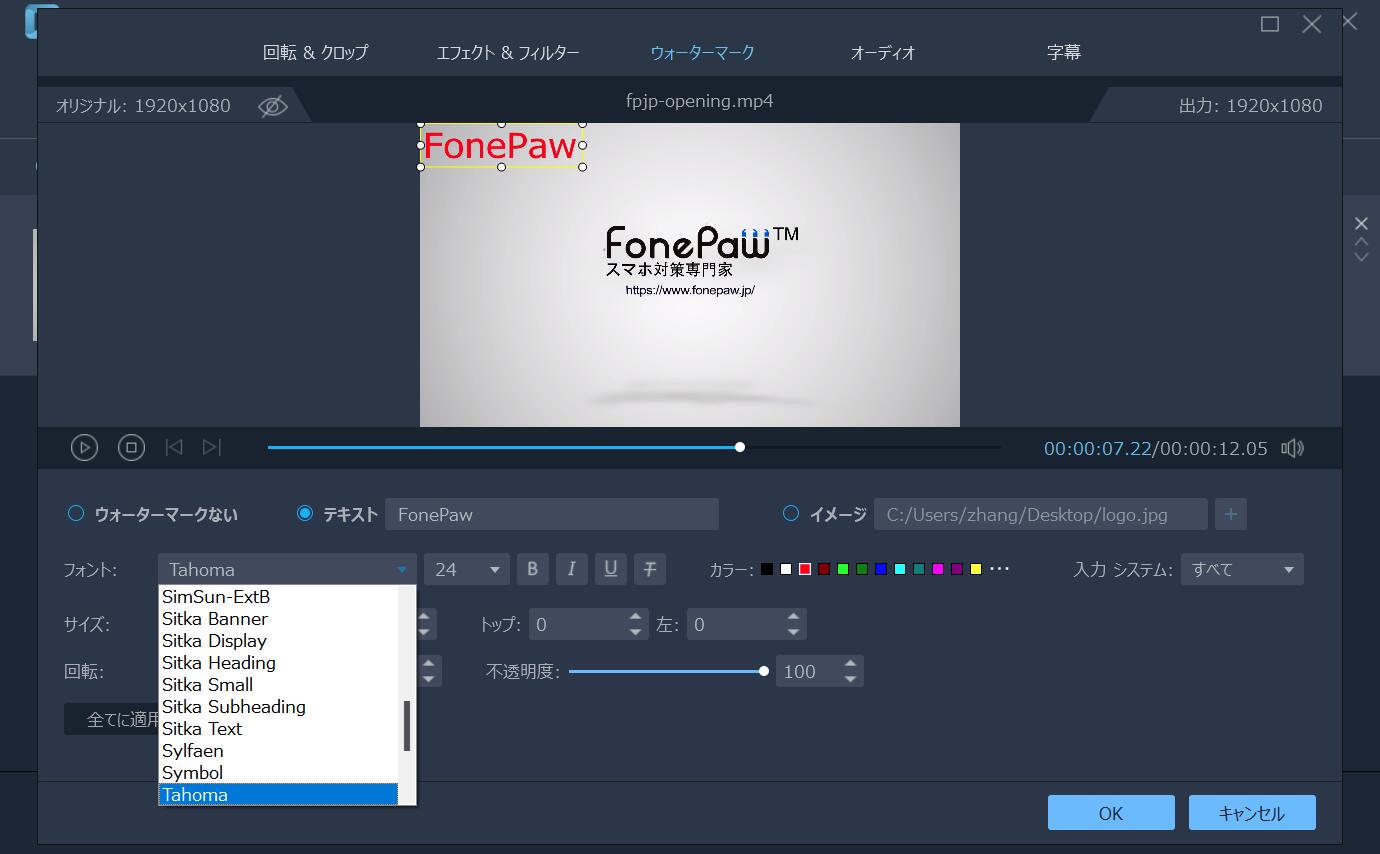Click the watermark text field 'FonePaw'

point(552,514)
